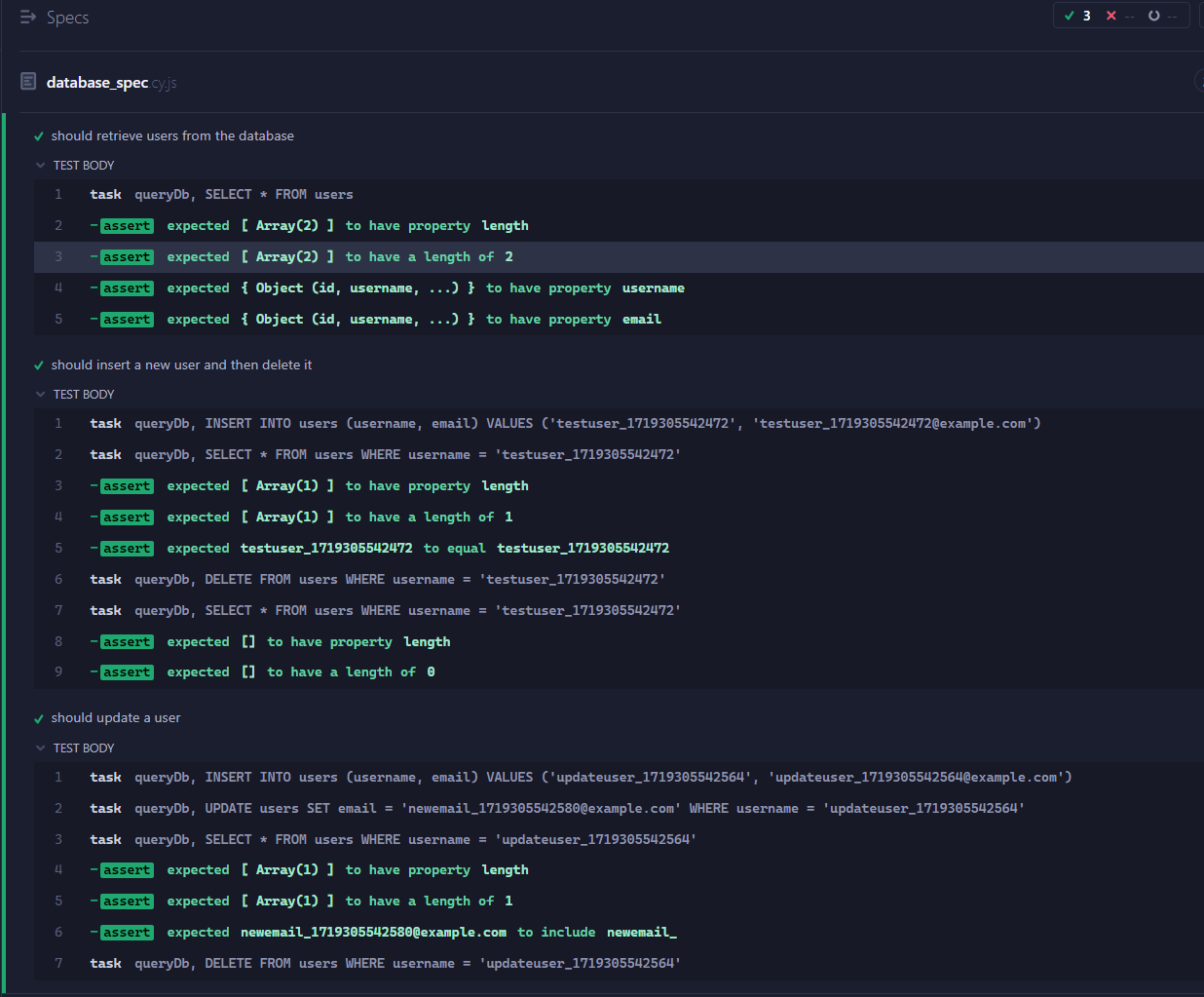Click the passed tests checkmark icon
This screenshot has width=1204, height=997.
[x=1071, y=16]
